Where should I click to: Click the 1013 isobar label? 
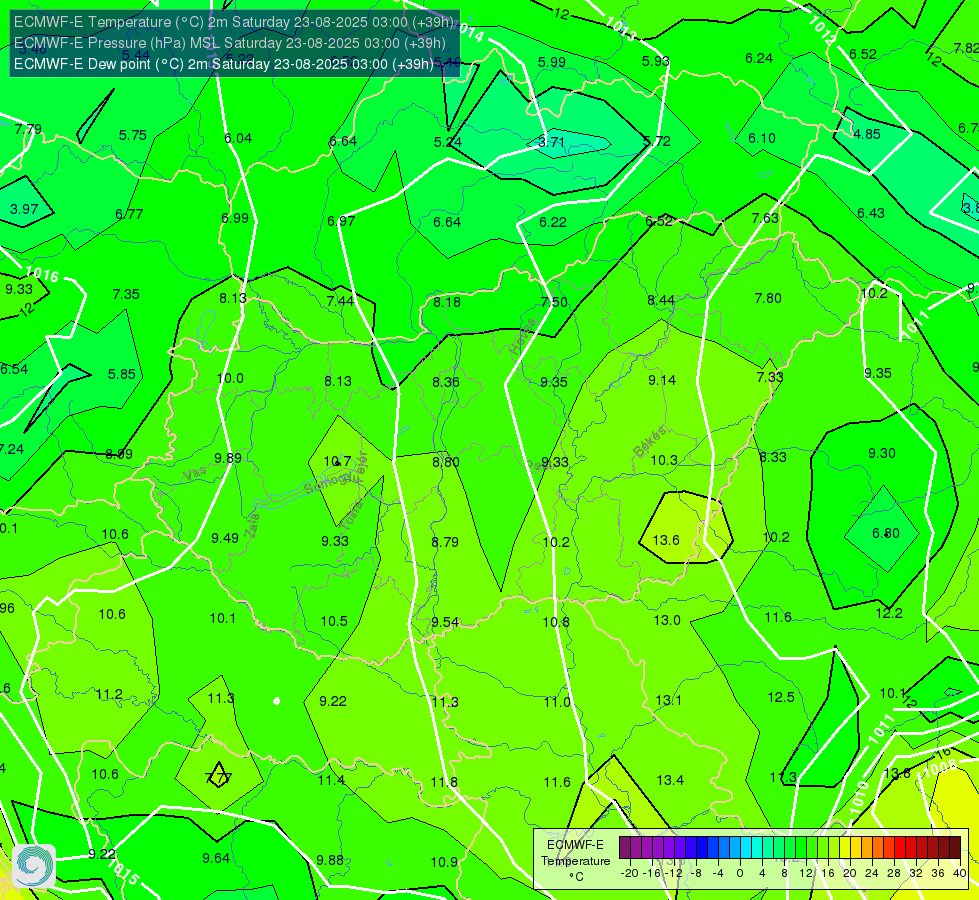[621, 29]
